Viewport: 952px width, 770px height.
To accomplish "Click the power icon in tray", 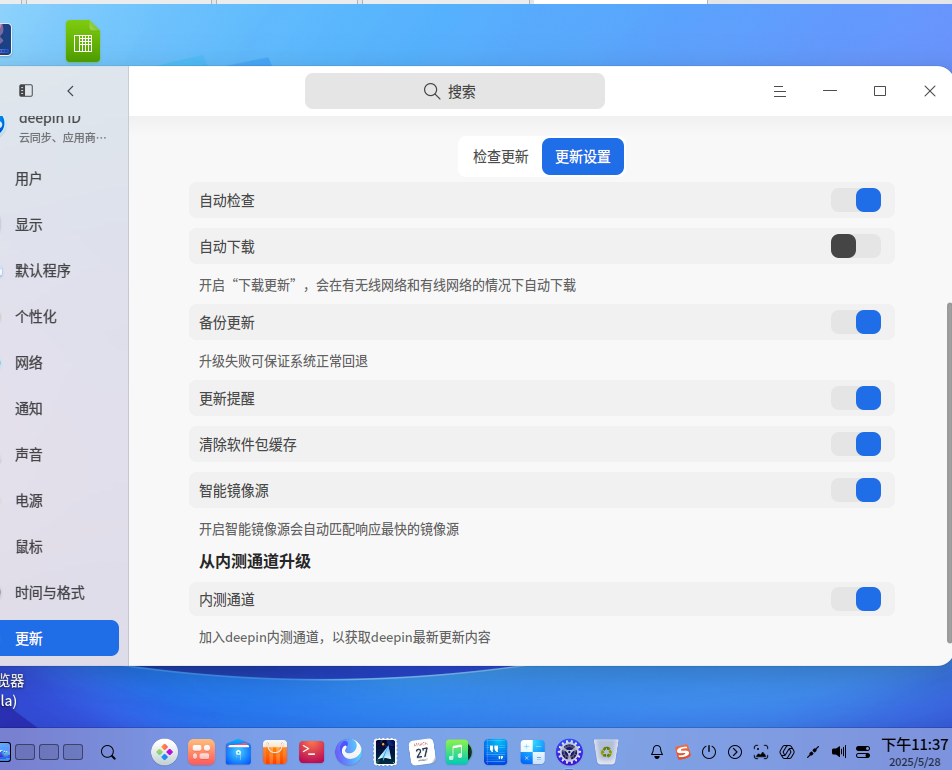I will (709, 752).
